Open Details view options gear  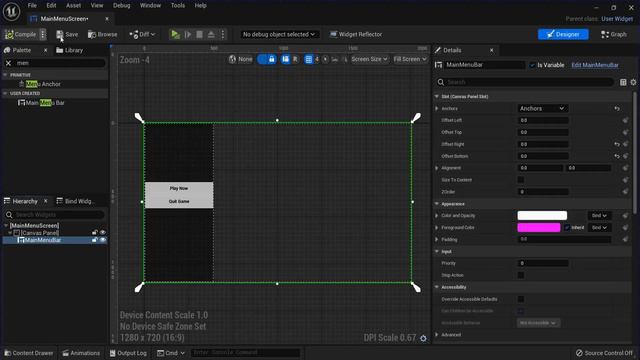click(633, 82)
